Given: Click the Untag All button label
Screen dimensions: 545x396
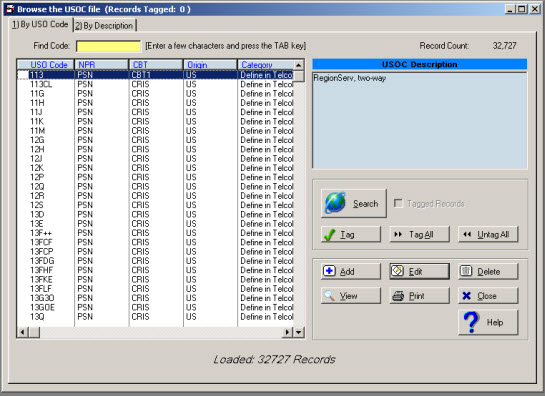Looking at the screenshot, I should click(493, 235).
